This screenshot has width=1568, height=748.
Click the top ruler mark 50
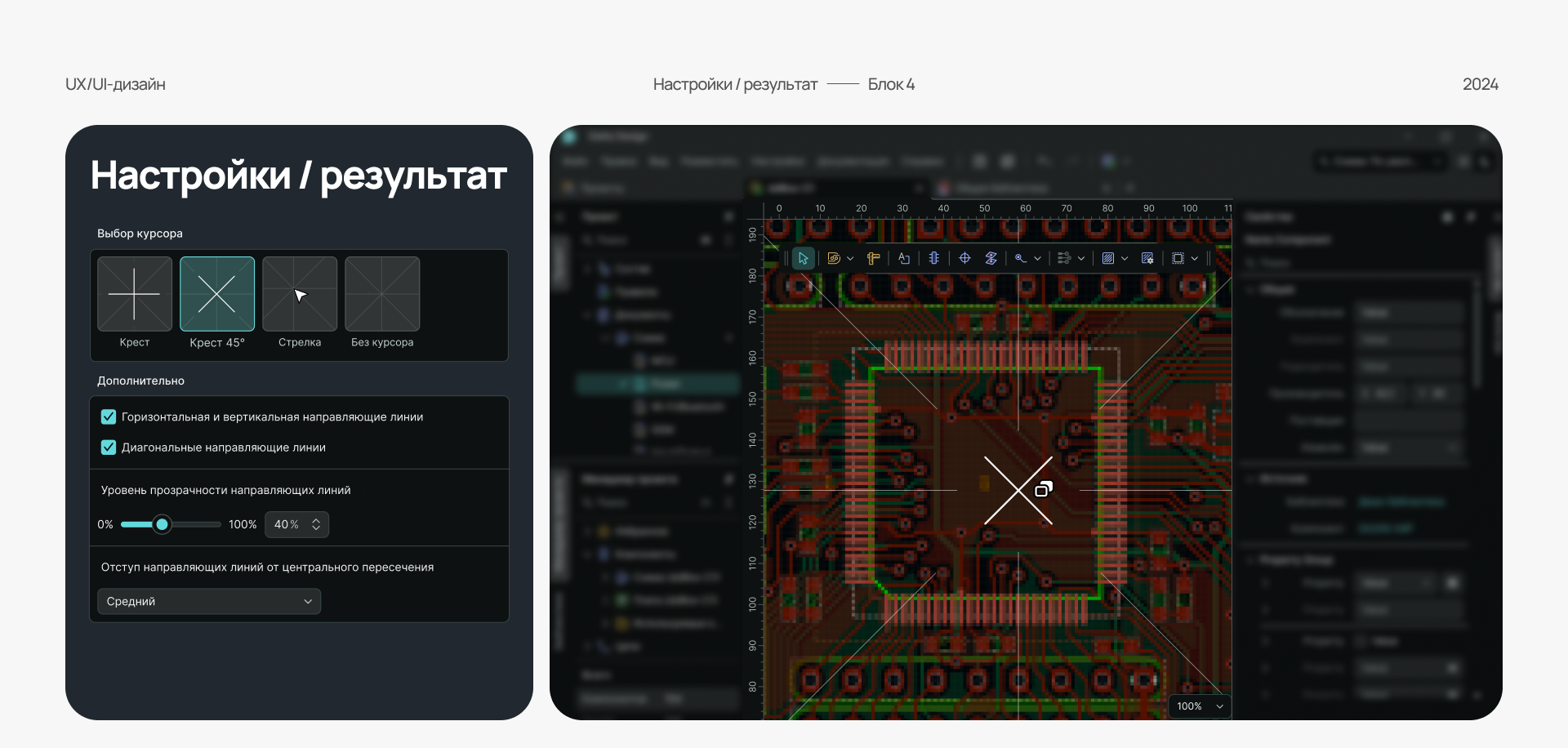(984, 208)
